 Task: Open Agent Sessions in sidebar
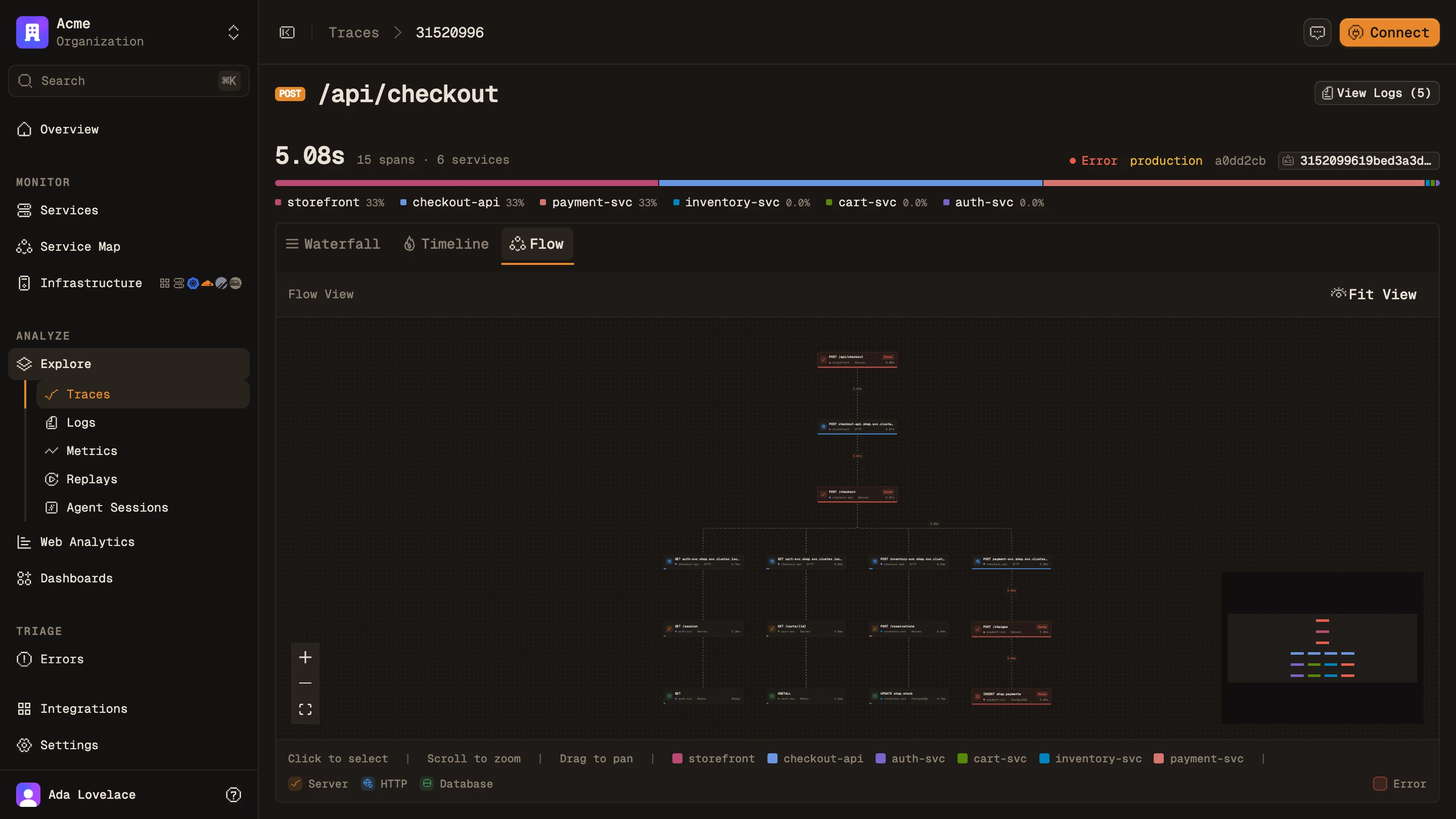[143, 508]
